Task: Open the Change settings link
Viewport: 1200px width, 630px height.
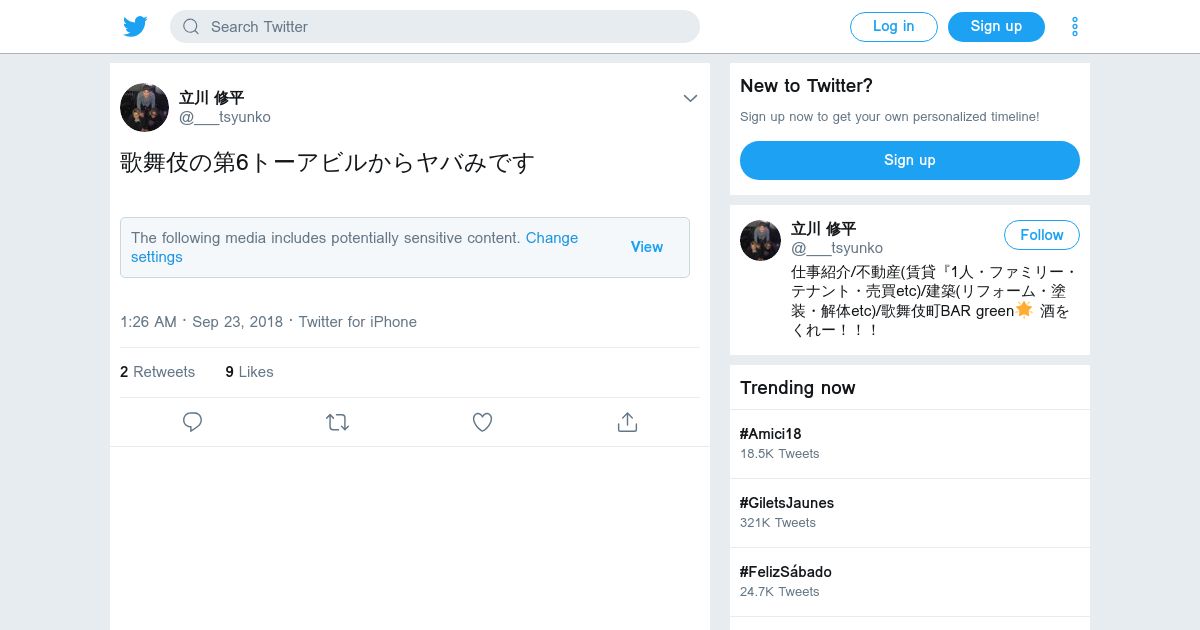Action: pos(551,238)
